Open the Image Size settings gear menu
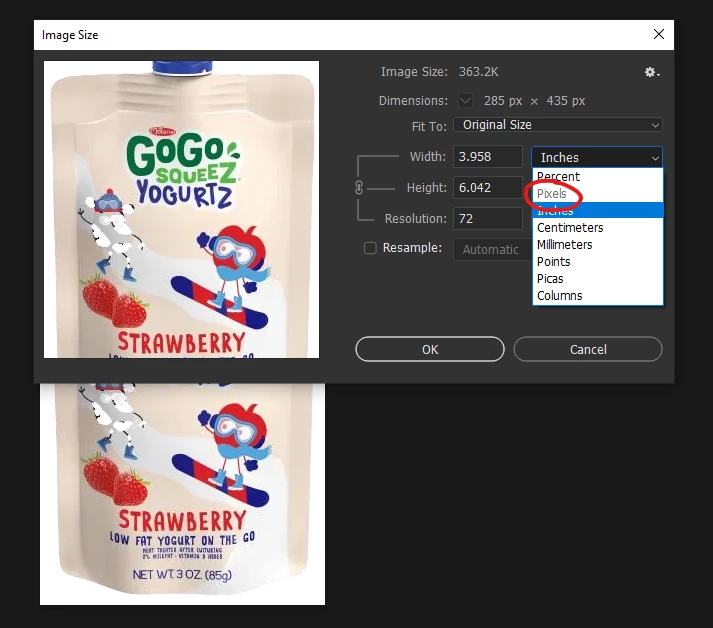Viewport: 713px width, 628px height. [652, 72]
